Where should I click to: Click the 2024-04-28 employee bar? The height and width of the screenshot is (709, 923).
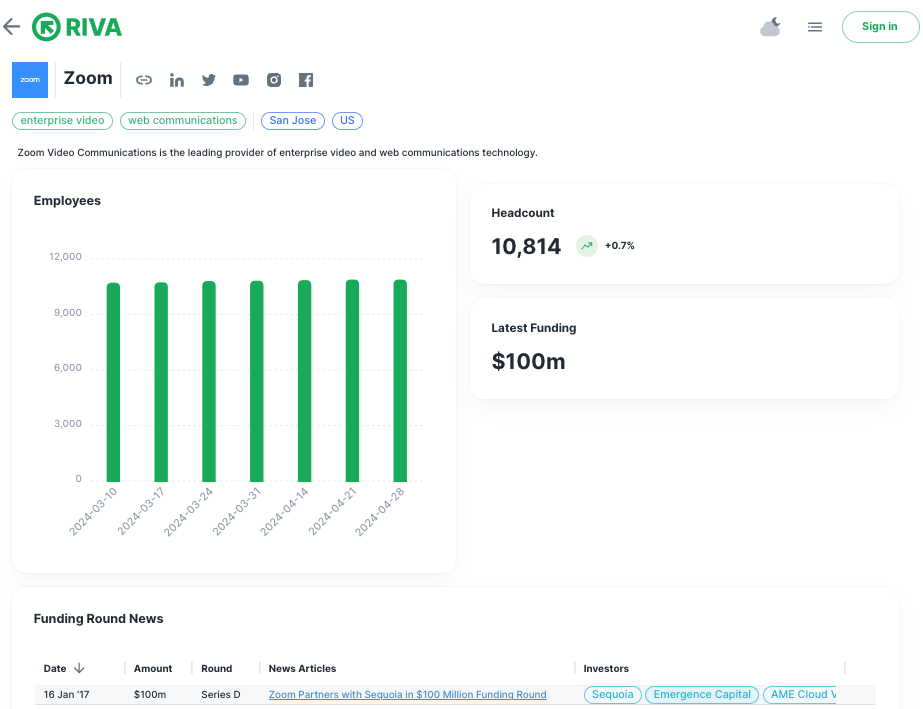tap(400, 380)
